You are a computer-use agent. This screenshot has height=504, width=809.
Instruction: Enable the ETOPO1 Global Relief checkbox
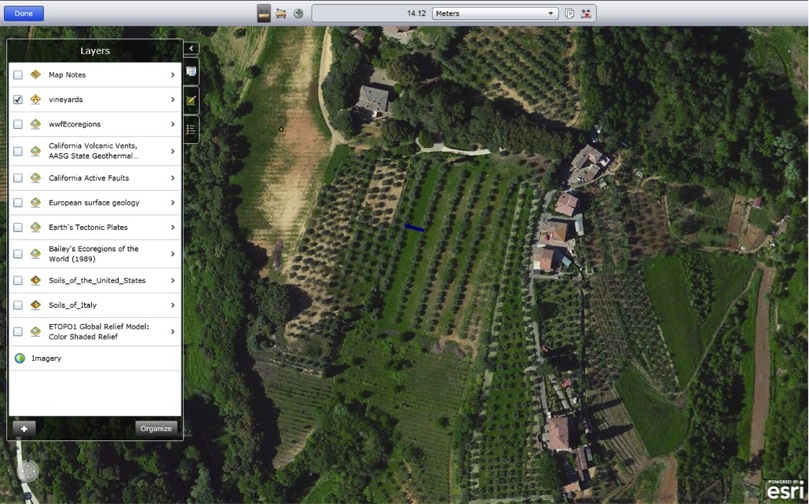pos(18,332)
